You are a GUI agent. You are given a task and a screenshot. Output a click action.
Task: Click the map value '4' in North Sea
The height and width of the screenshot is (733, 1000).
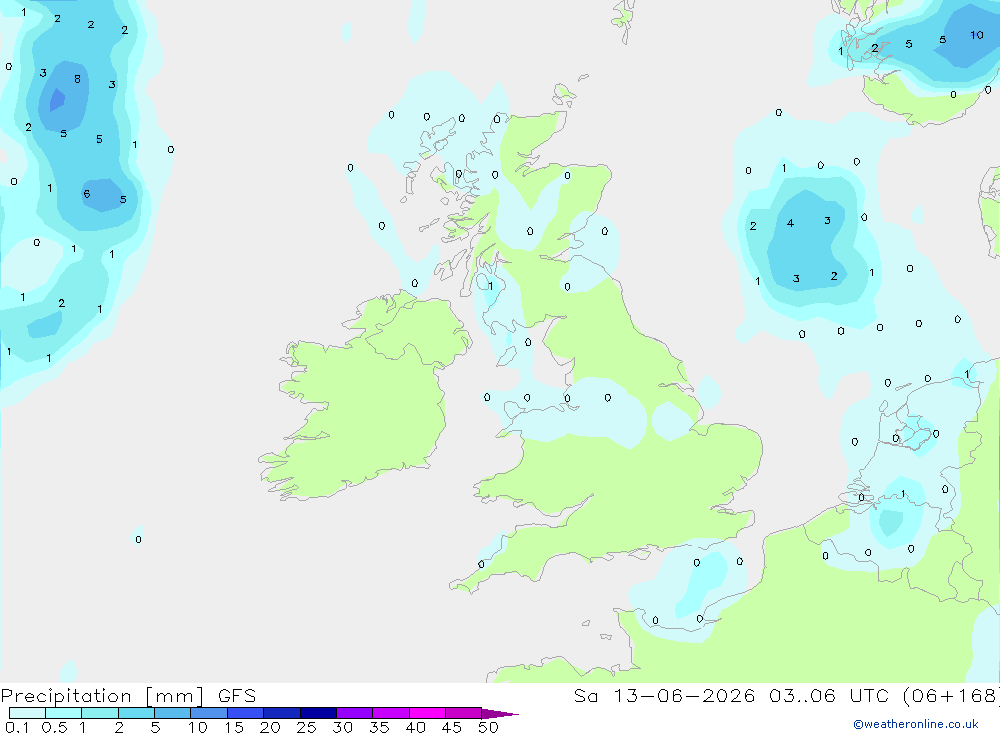coord(790,223)
